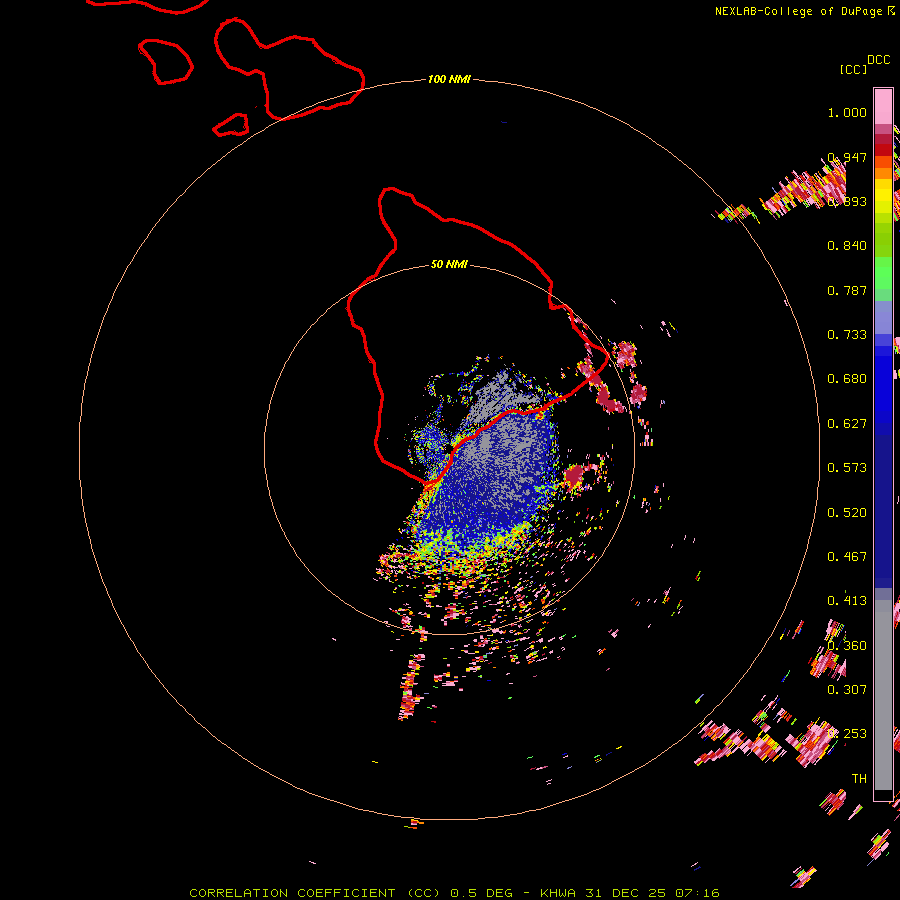Click the DCC label above color bar
900x900 pixels.
[x=879, y=60]
